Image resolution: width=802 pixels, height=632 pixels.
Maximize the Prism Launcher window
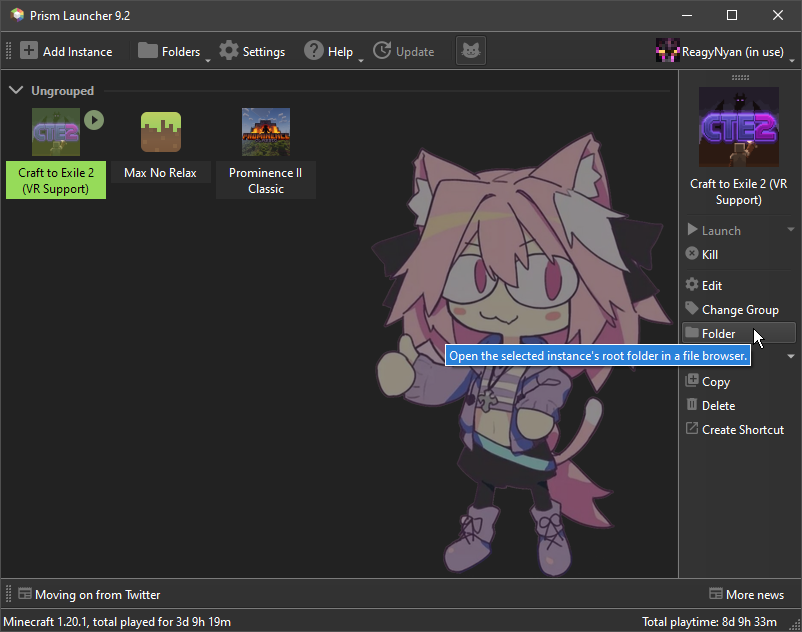point(732,15)
